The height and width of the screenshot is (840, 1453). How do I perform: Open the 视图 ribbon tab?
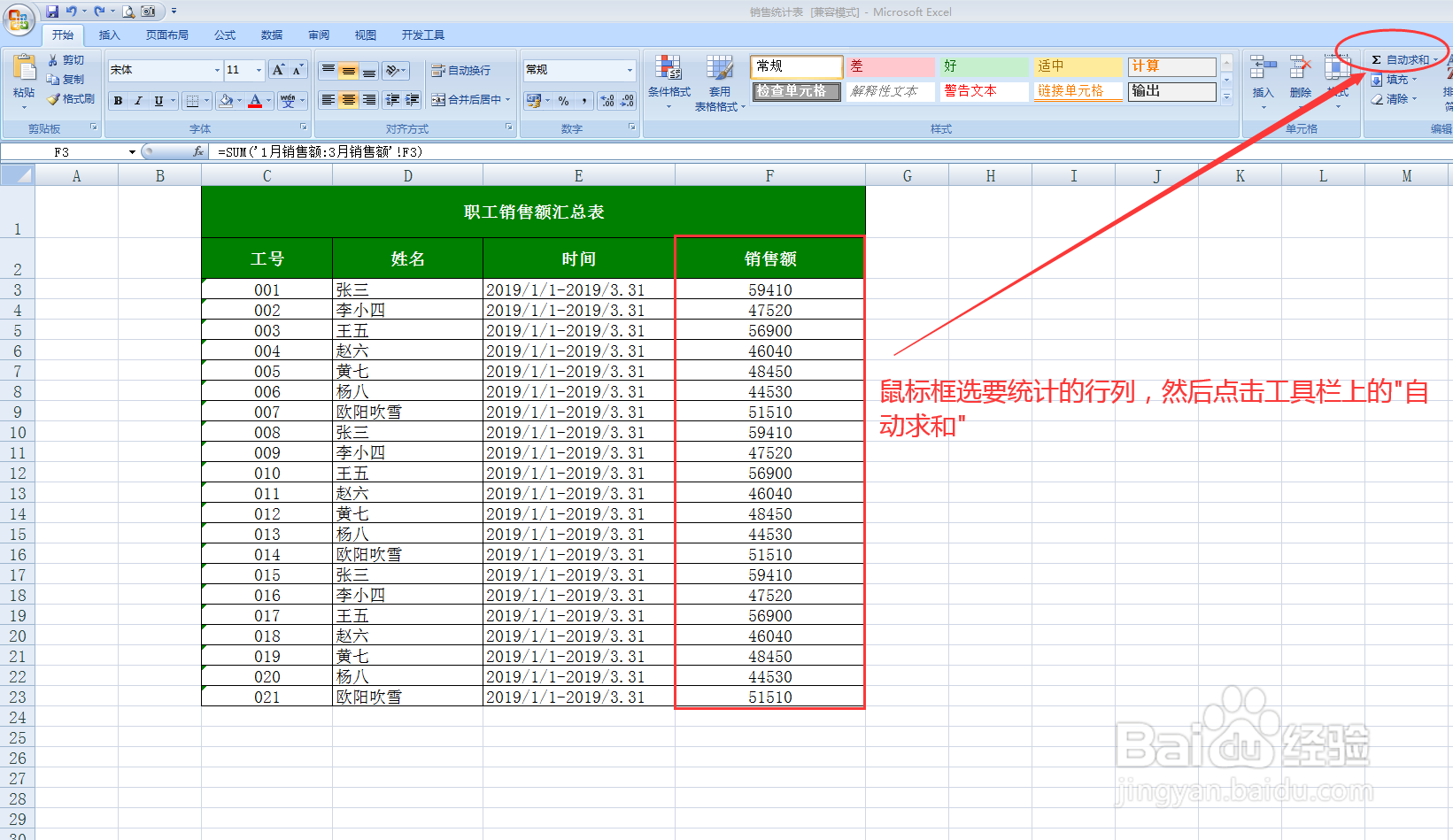coord(365,35)
